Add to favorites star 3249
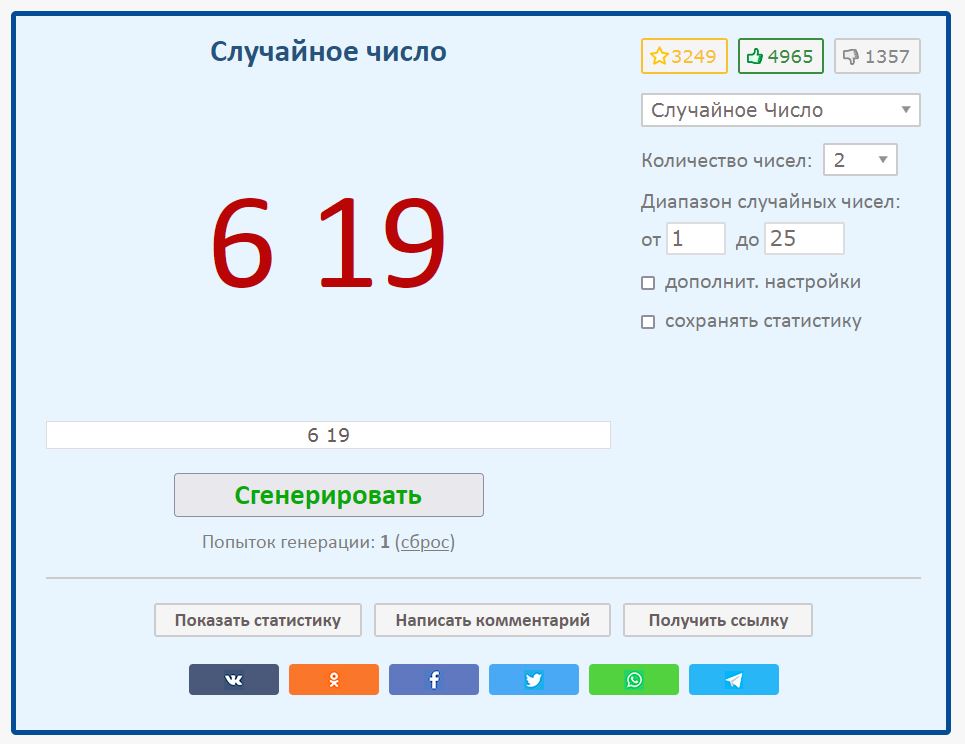The image size is (965, 744). coord(684,57)
